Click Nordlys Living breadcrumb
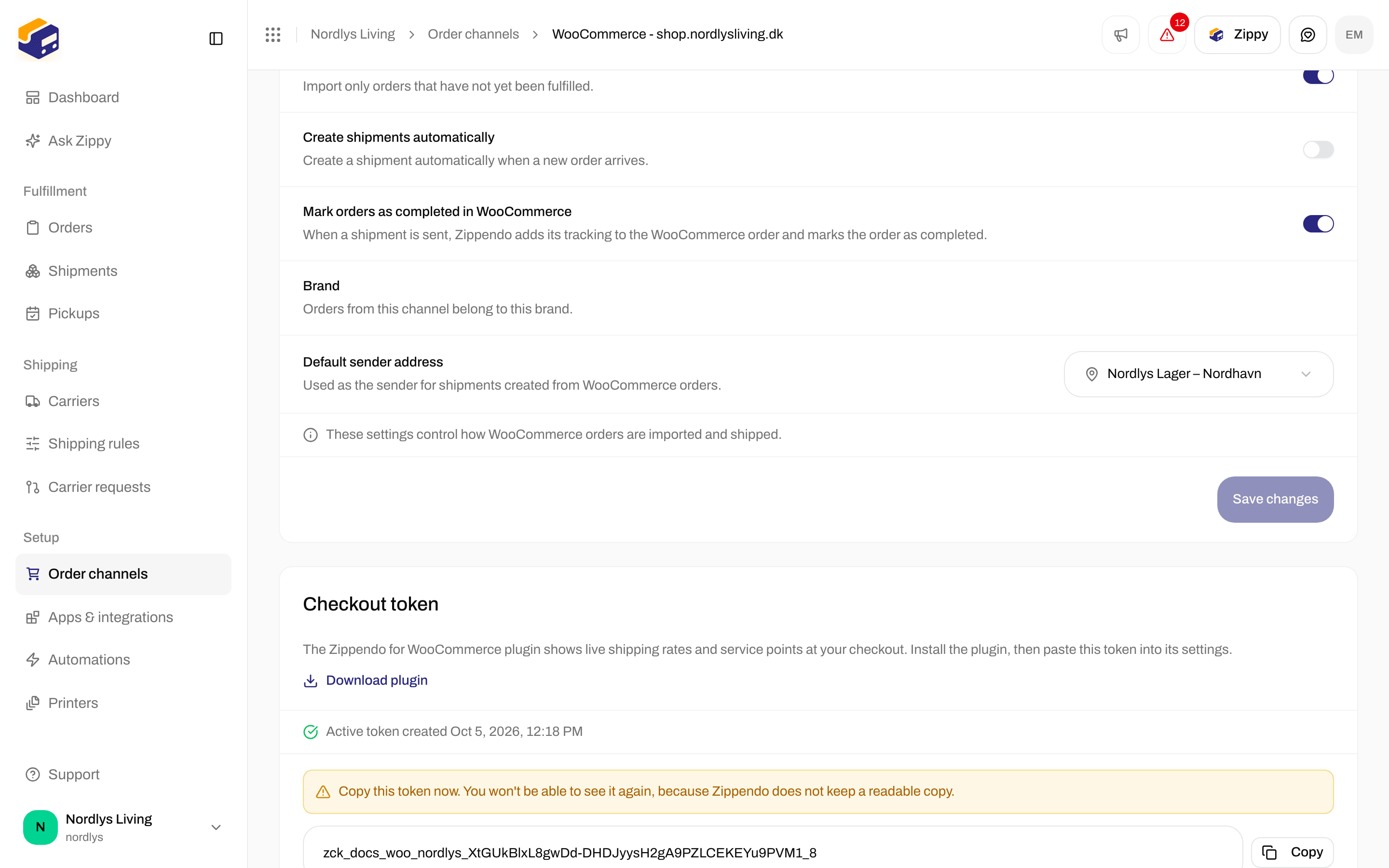1389x868 pixels. tap(353, 34)
